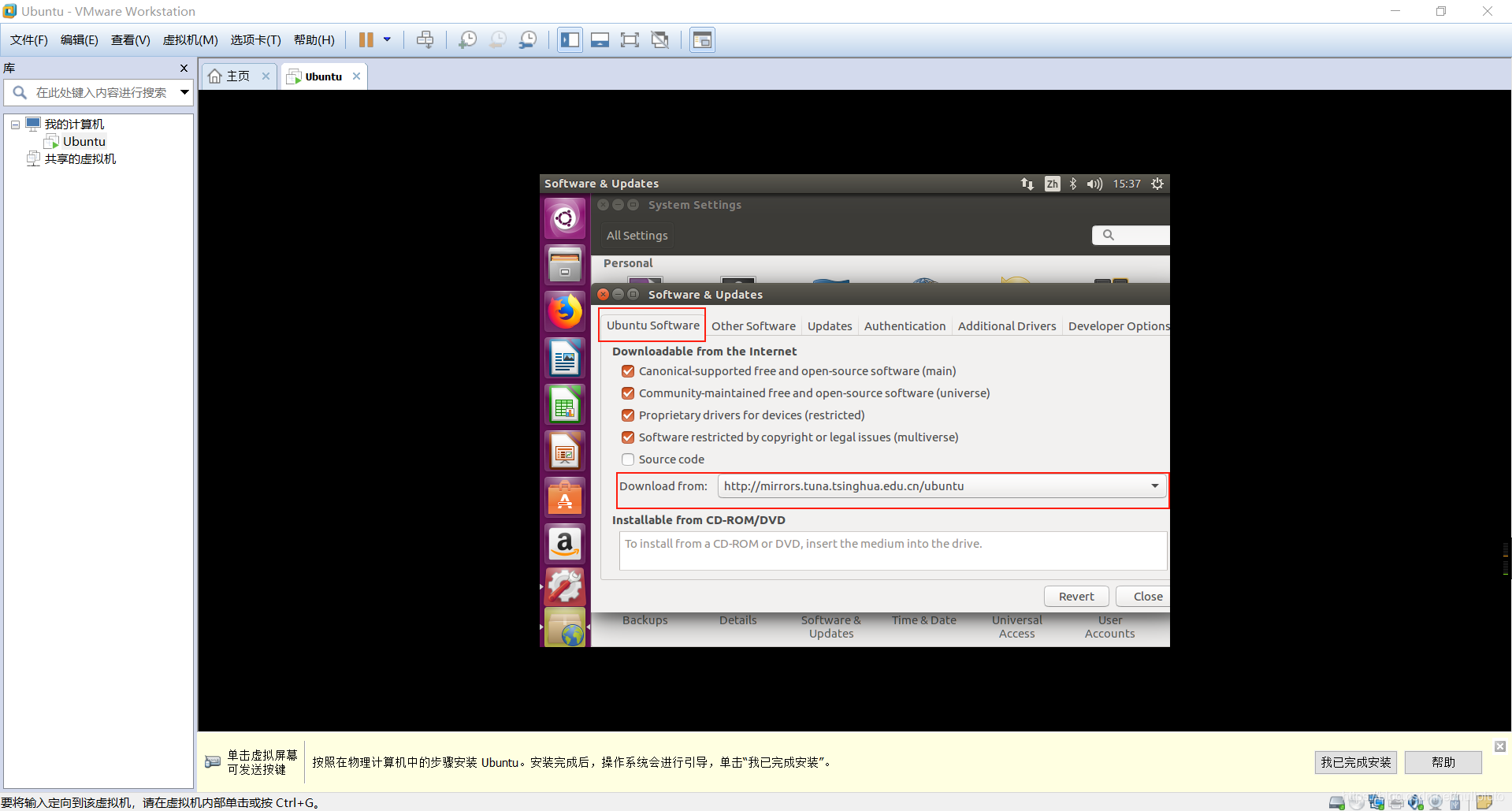Open the session gear menu in top panel
The width and height of the screenshot is (1512, 811).
(1157, 184)
